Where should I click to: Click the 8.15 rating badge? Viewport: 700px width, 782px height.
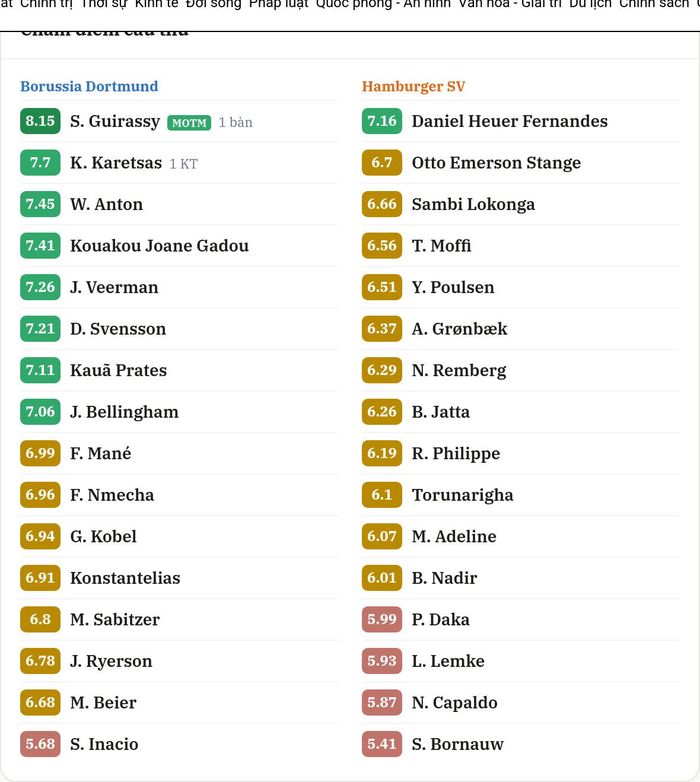point(40,121)
